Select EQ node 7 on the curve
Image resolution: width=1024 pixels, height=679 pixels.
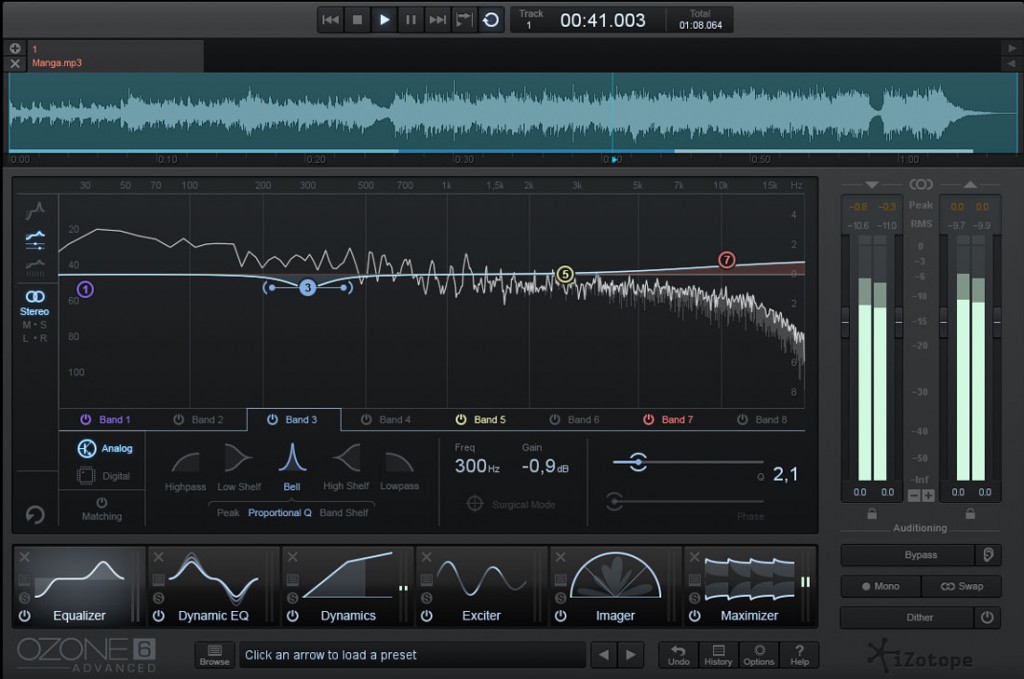point(726,260)
